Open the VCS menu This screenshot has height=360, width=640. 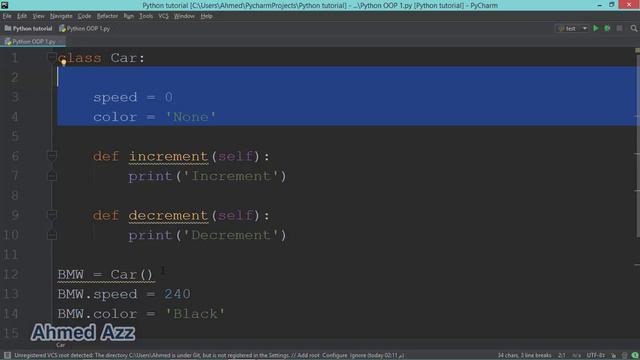pyautogui.click(x=163, y=16)
